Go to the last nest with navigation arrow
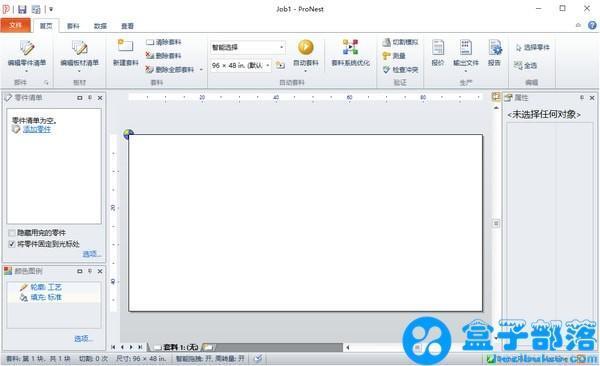Image resolution: width=600 pixels, height=366 pixels. pos(140,347)
